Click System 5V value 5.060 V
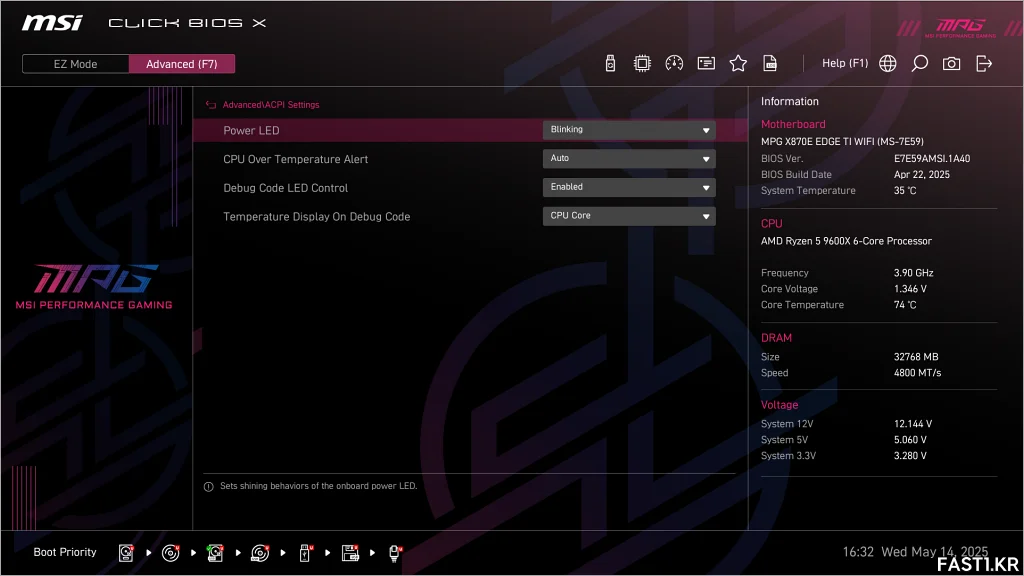 click(910, 440)
